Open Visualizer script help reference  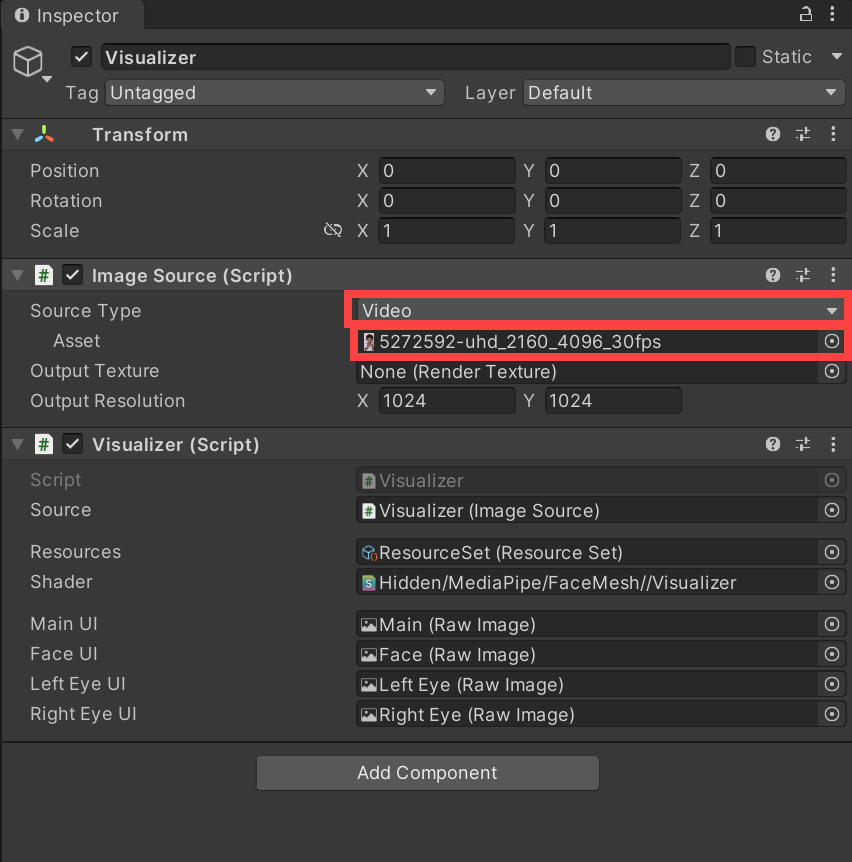[x=773, y=444]
